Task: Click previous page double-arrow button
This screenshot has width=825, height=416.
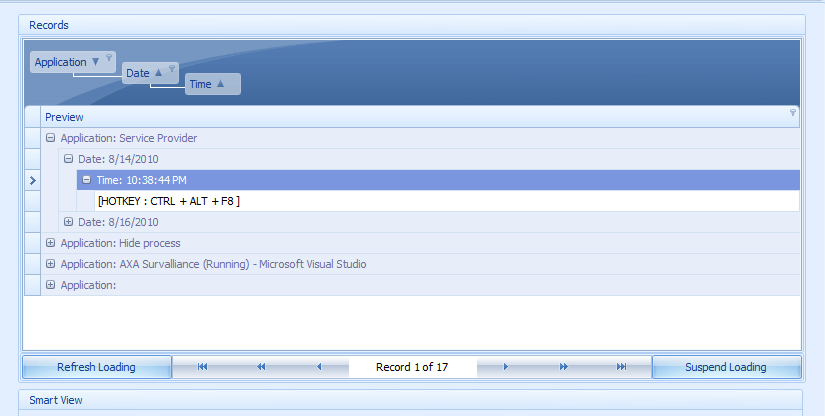Action: [x=261, y=367]
